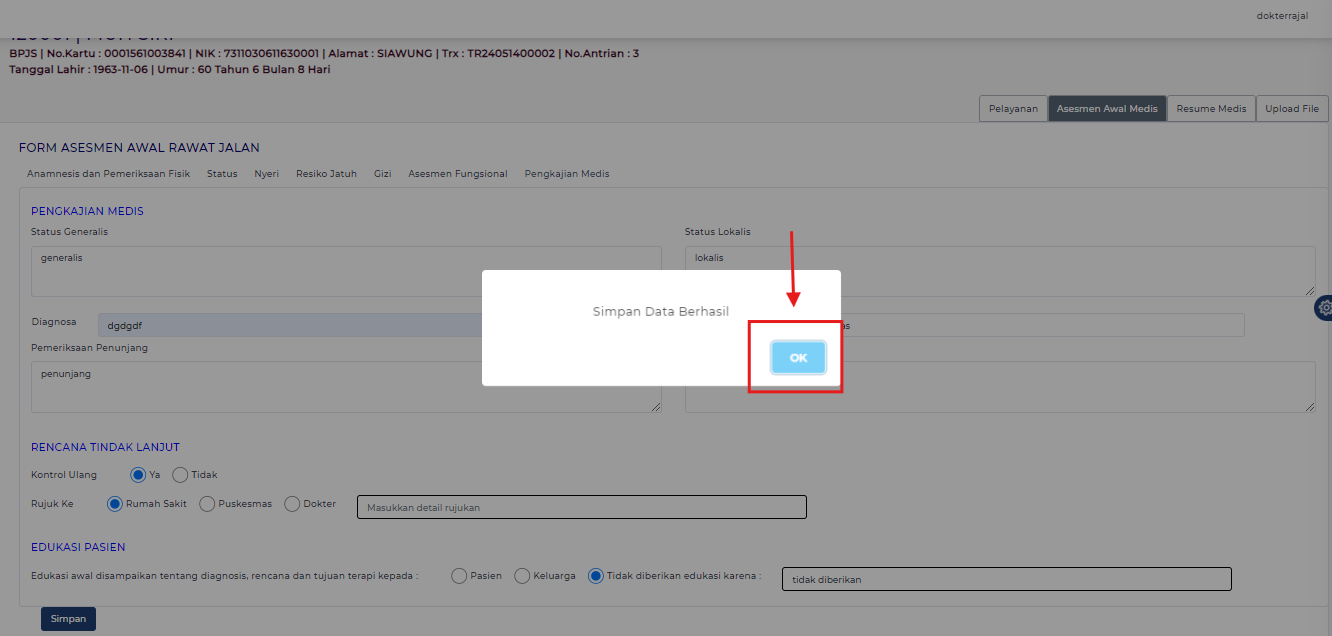The width and height of the screenshot is (1332, 636).
Task: Choose Puskesmas as Rujuk Ke option
Action: click(x=207, y=504)
